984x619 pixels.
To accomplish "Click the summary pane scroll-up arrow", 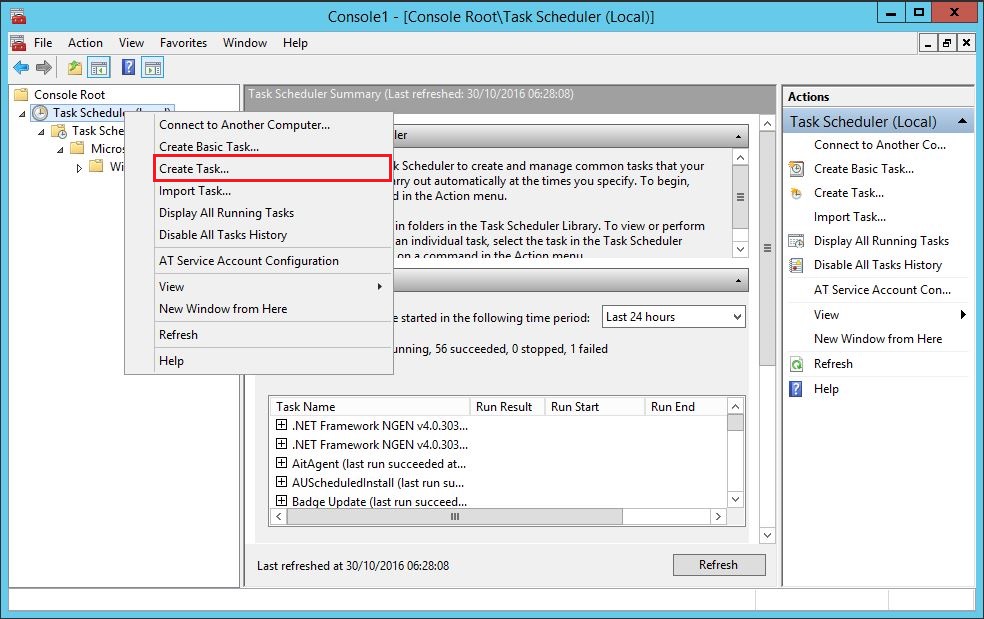I will 767,124.
